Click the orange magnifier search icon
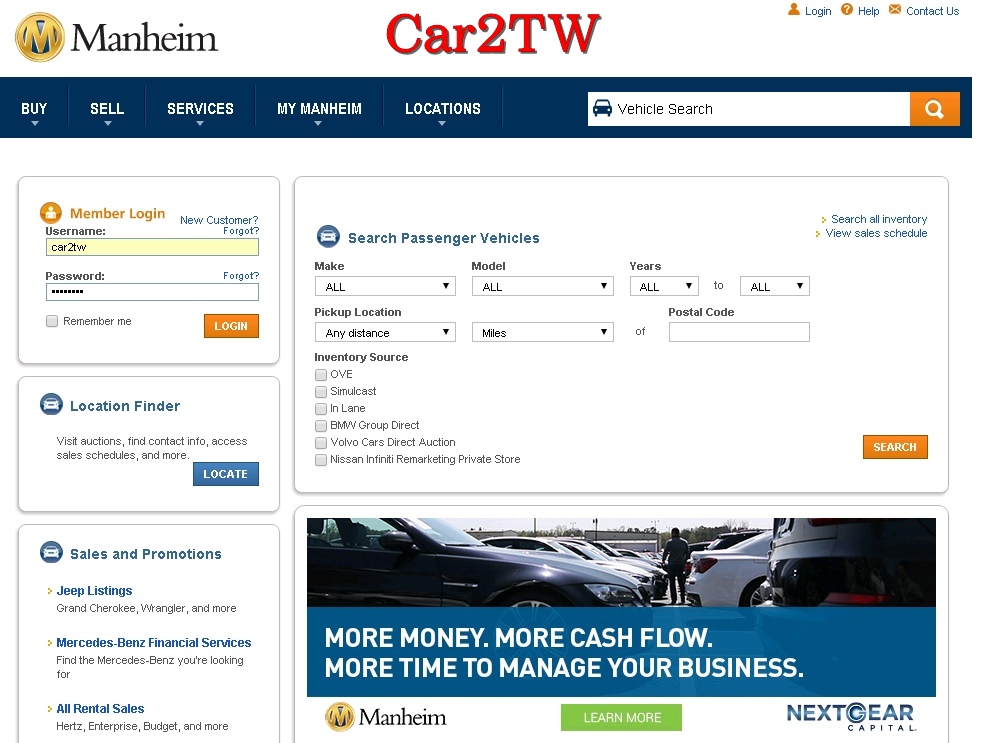This screenshot has height=743, width=986. tap(934, 109)
